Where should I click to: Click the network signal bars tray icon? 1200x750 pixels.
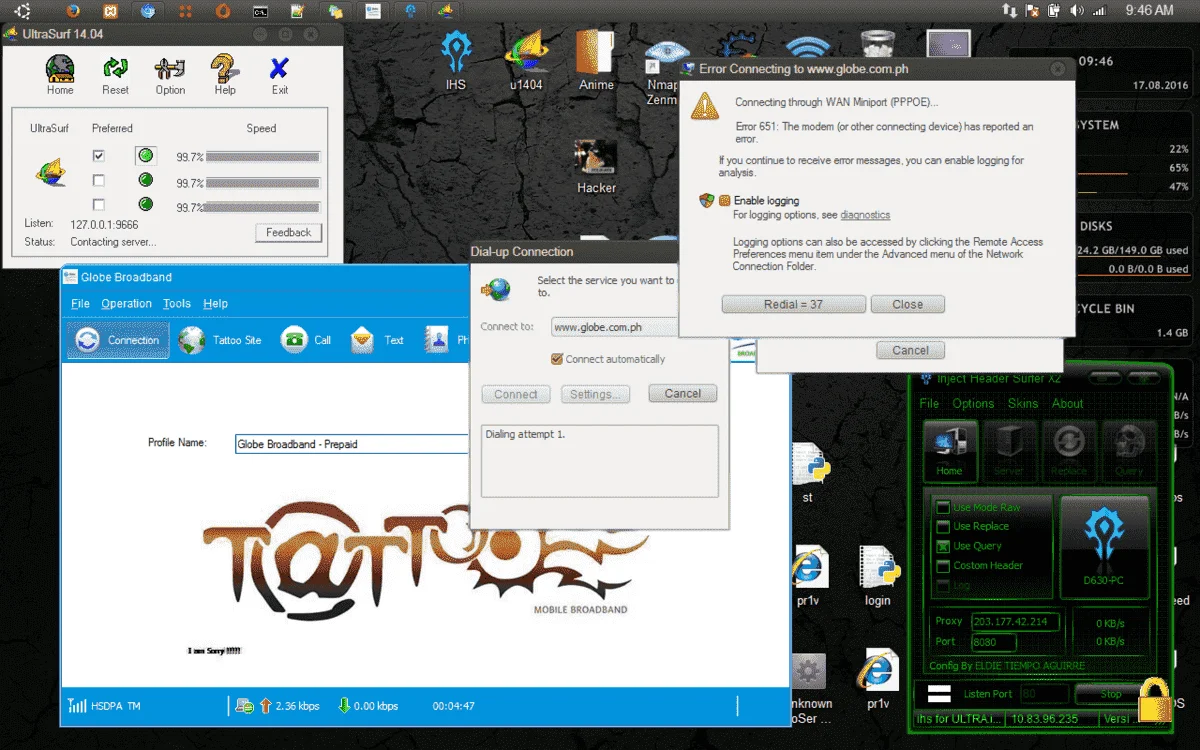pyautogui.click(x=1099, y=11)
